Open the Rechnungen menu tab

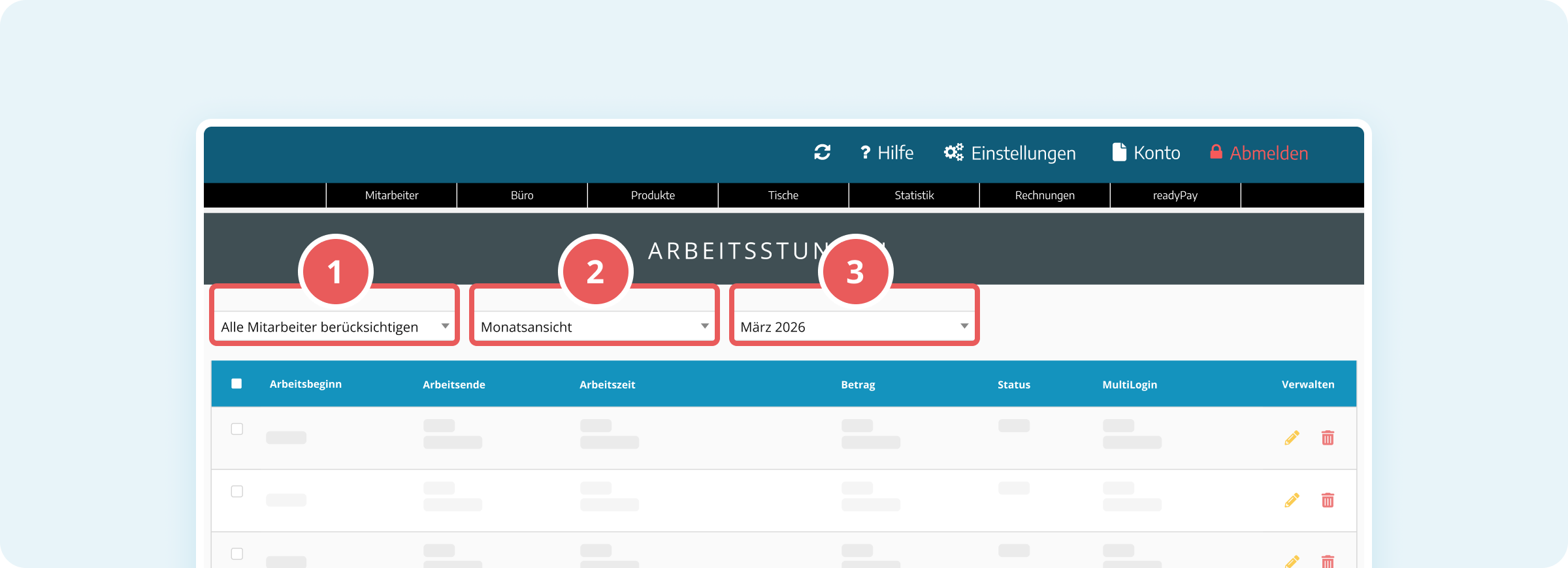click(x=1045, y=195)
